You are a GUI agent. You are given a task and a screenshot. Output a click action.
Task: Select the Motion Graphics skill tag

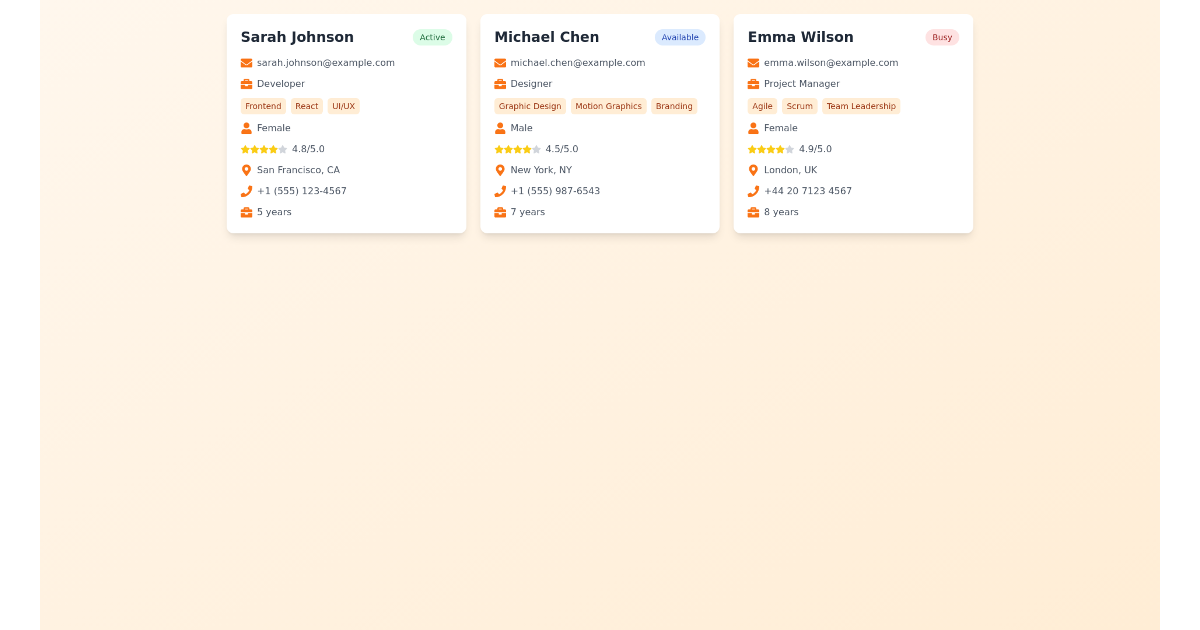[x=608, y=106]
